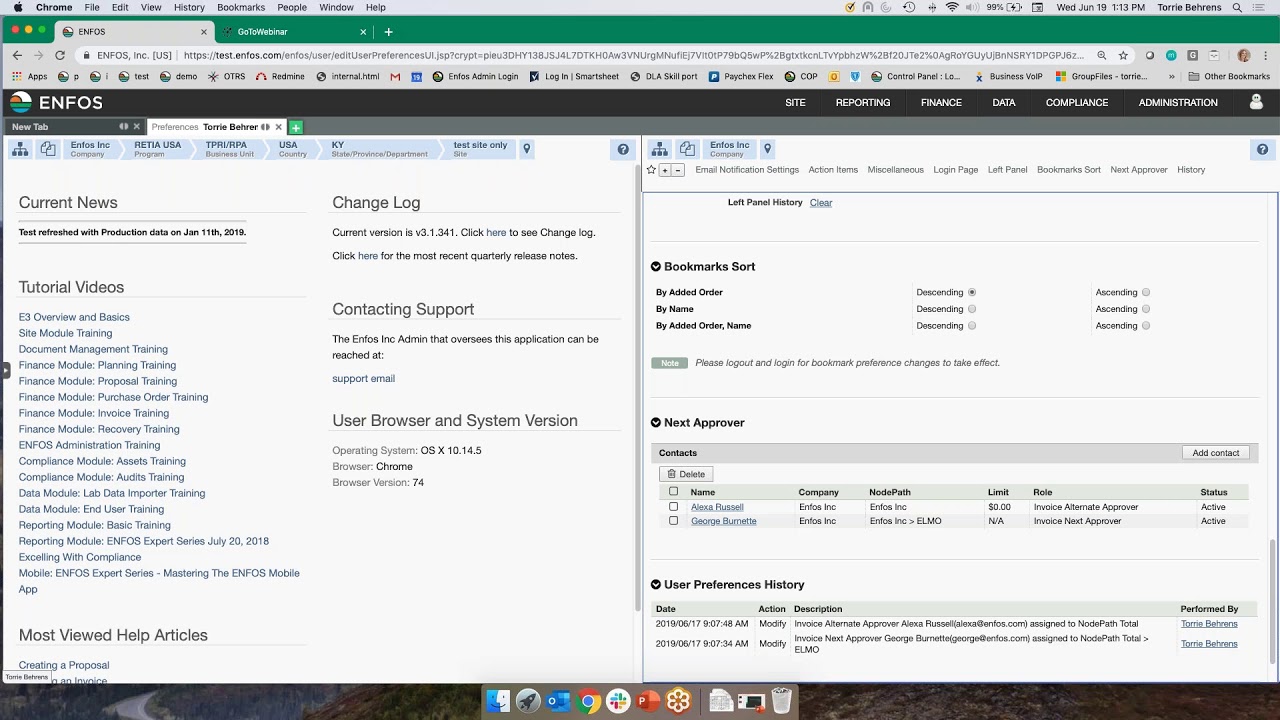The width and height of the screenshot is (1280, 720).
Task: Open the COMPLIANCE menu
Action: 1077,102
